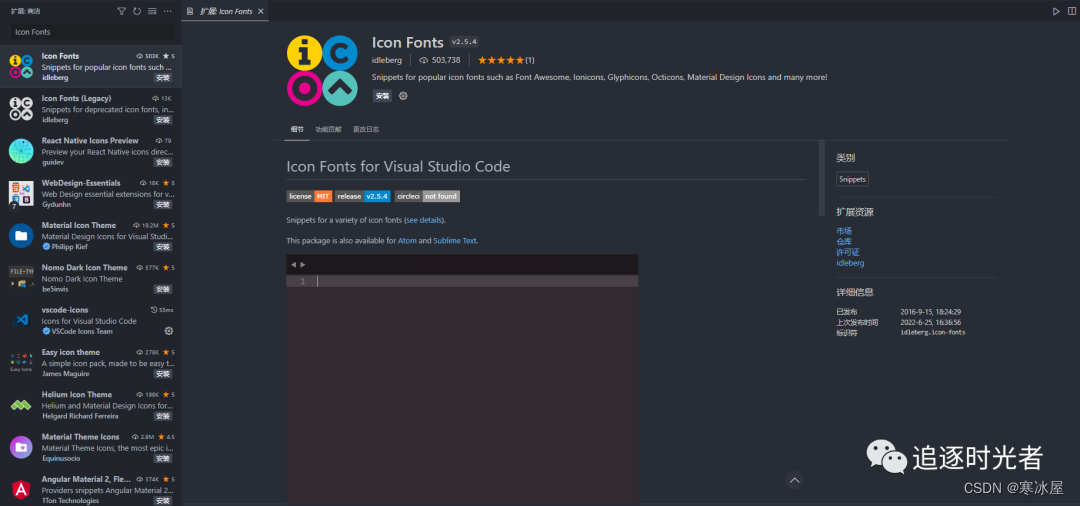This screenshot has height=506, width=1080.
Task: Install Icon Fonts (Legacy) extension
Action: tap(163, 120)
